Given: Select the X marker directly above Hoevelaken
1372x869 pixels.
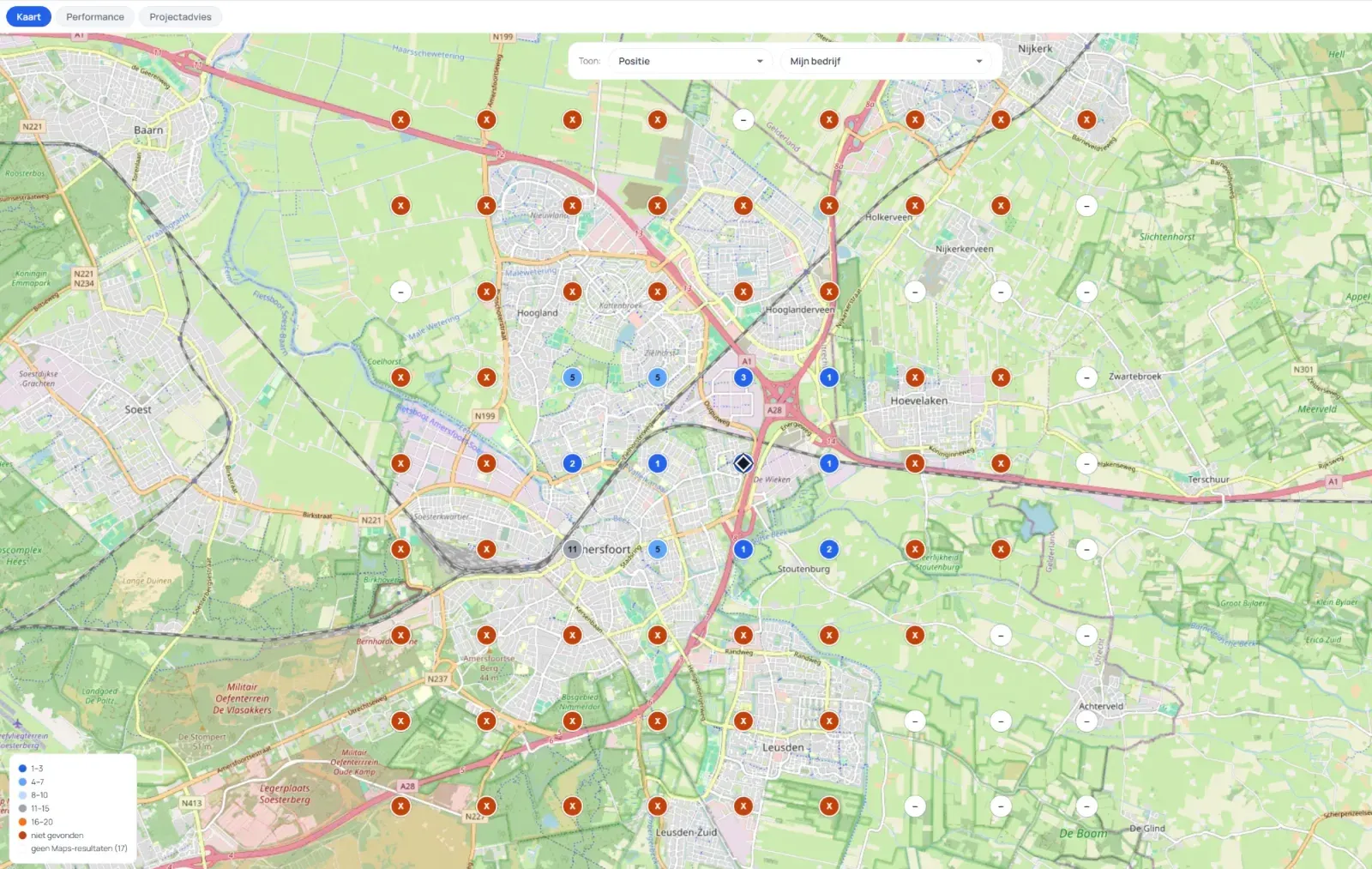Looking at the screenshot, I should click(x=915, y=377).
